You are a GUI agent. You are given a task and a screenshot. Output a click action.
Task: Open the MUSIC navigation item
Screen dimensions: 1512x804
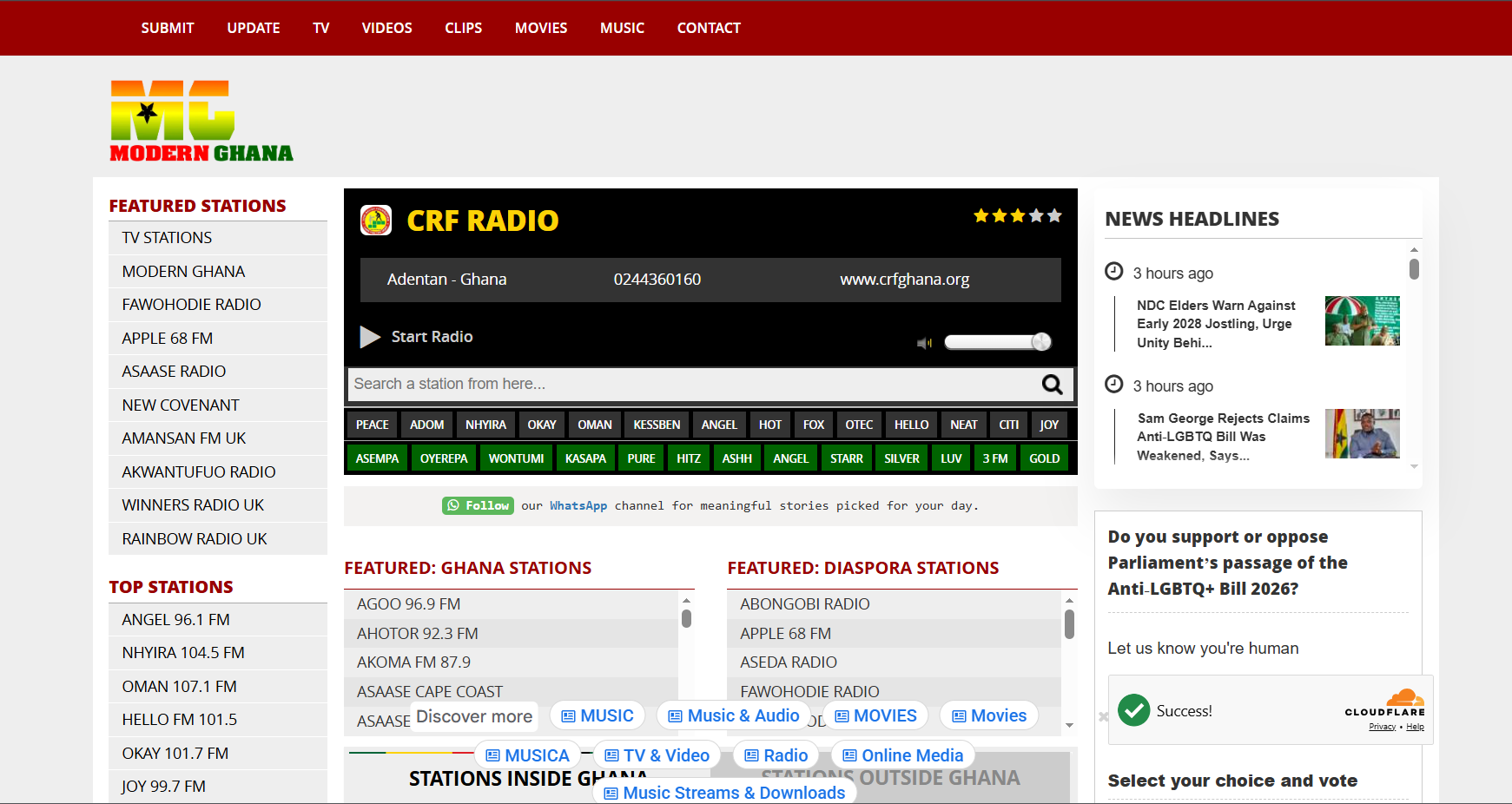623,28
